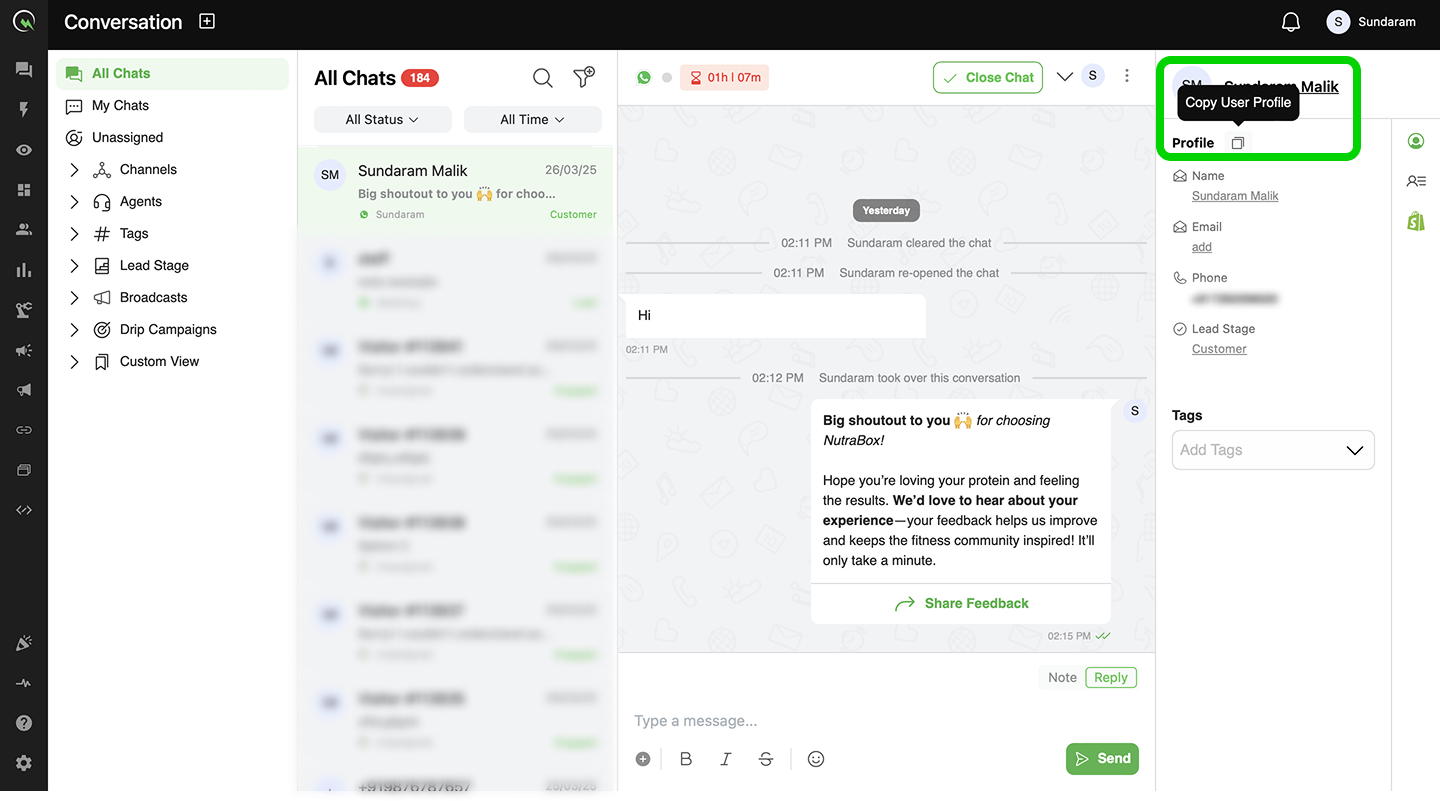
Task: Insert an emoji with the smiley icon
Action: click(x=816, y=759)
